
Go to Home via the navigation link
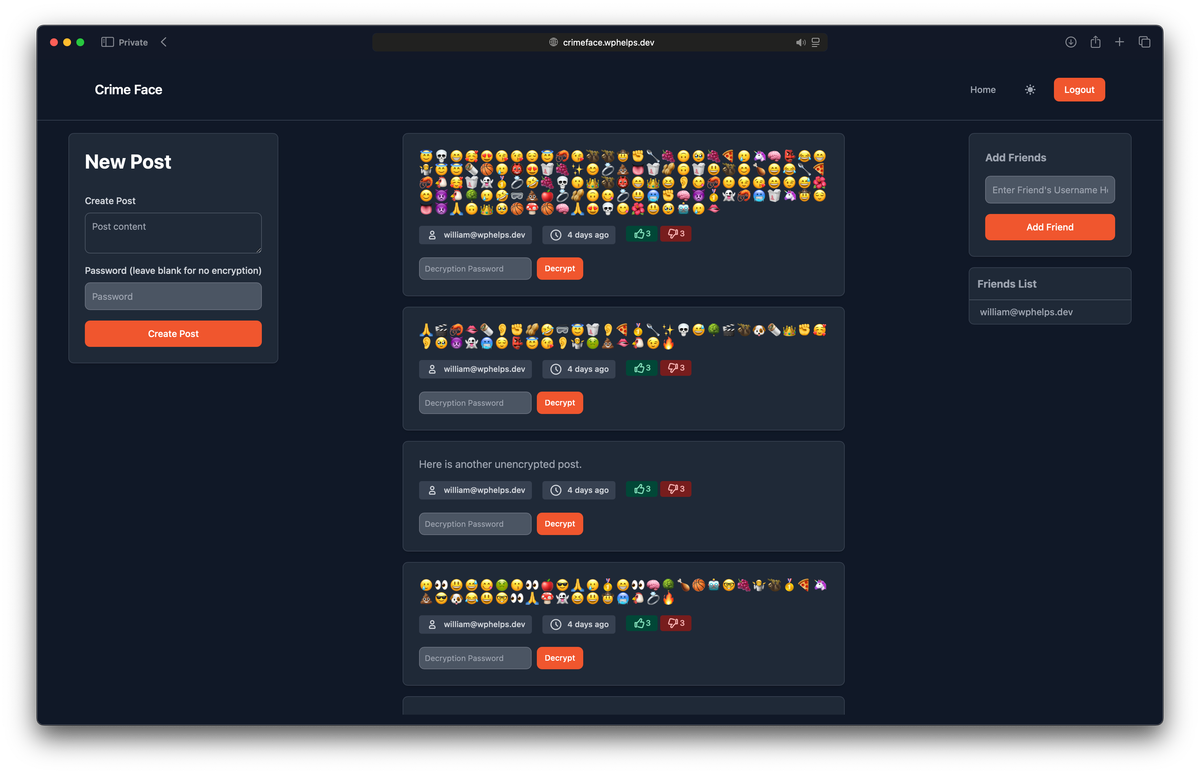pyautogui.click(x=982, y=89)
